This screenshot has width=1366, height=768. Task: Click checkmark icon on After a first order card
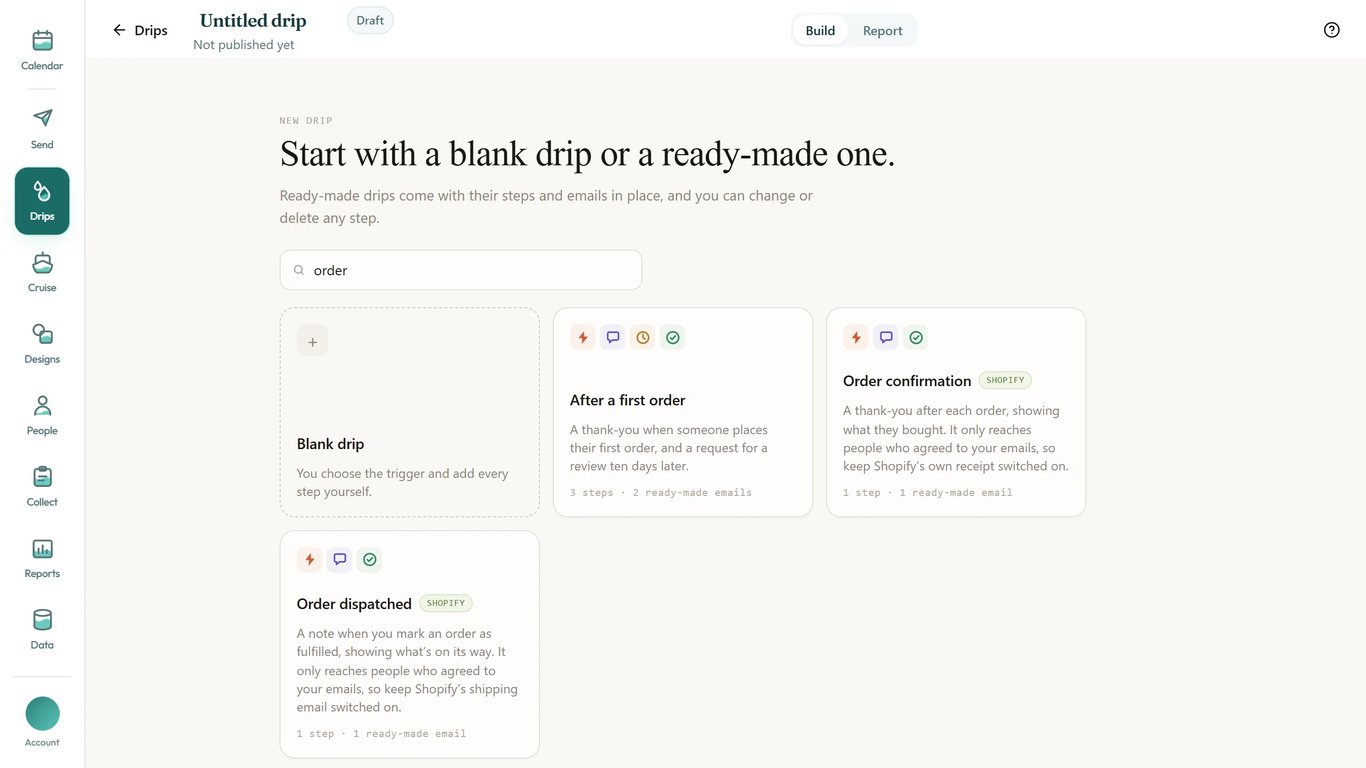[673, 338]
